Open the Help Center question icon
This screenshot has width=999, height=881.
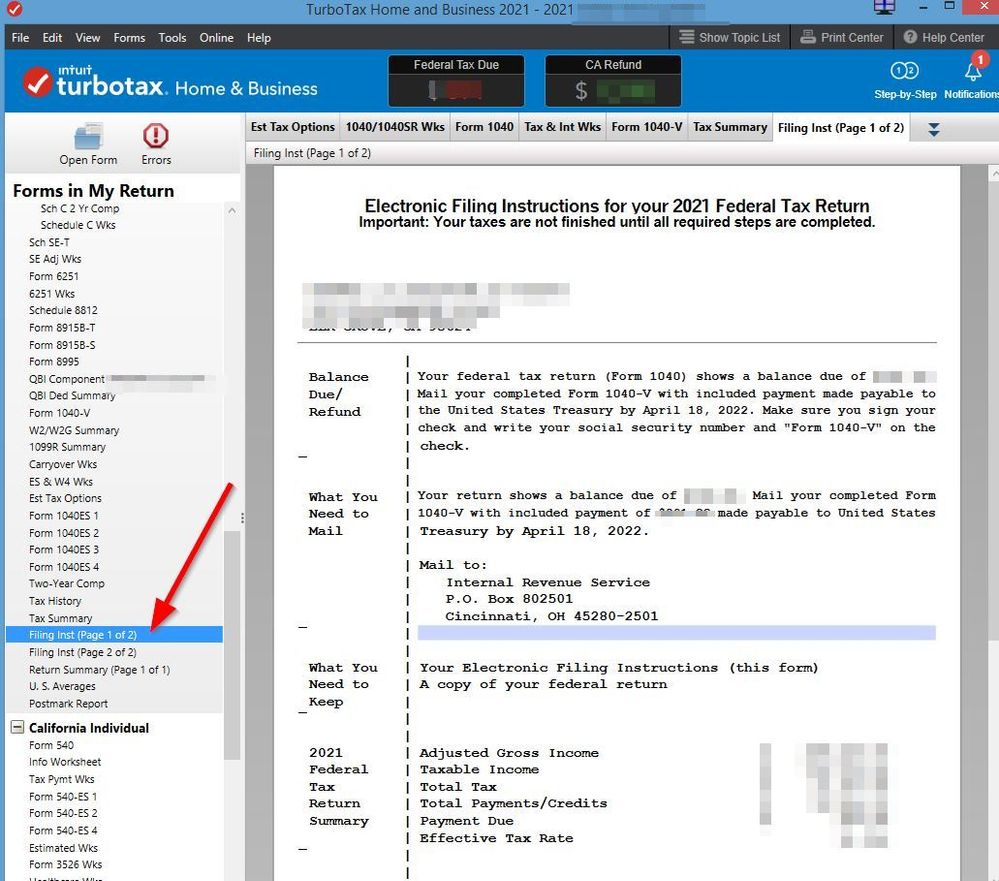[x=910, y=37]
